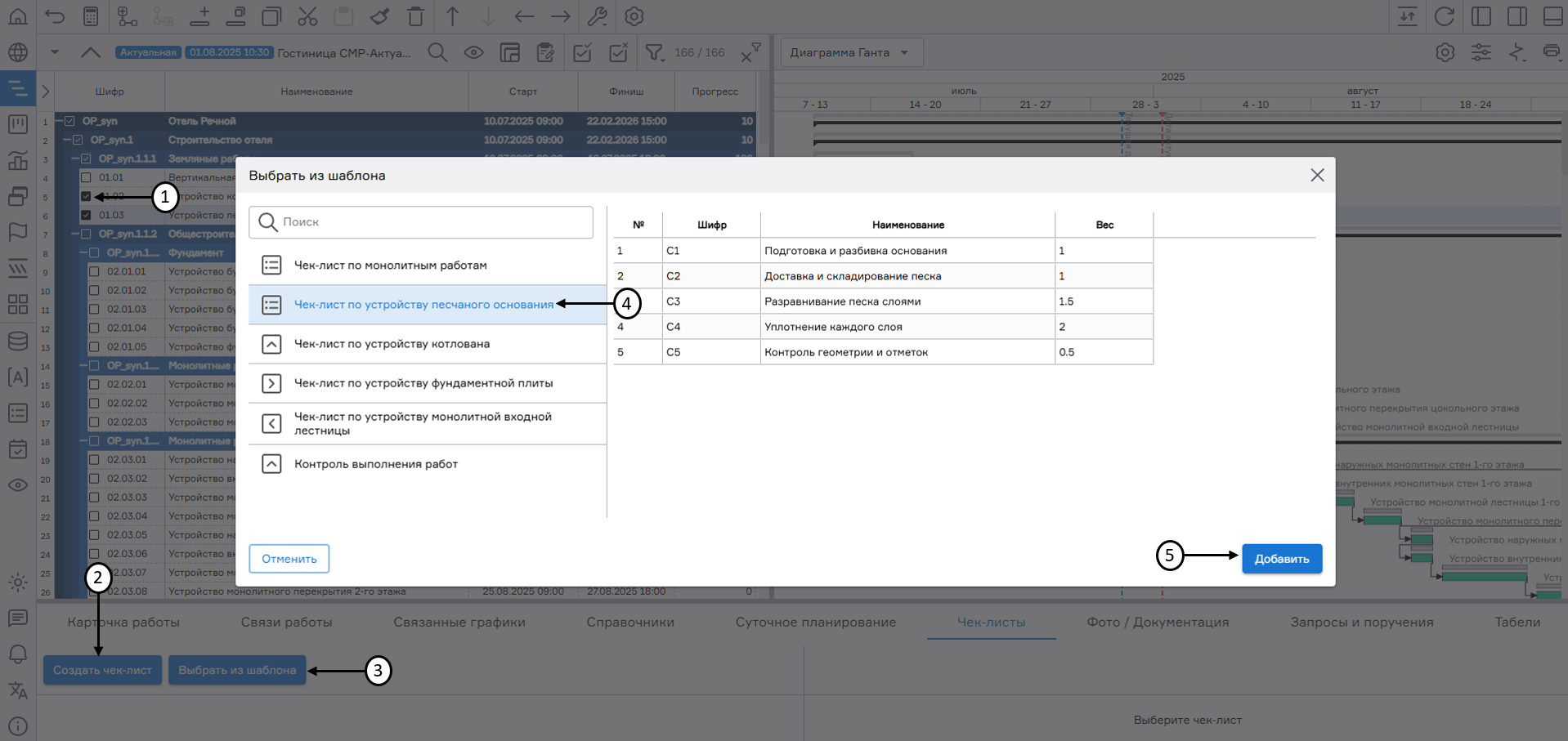
Task: Select Чек-лист по устройству котлована template
Action: [x=392, y=344]
